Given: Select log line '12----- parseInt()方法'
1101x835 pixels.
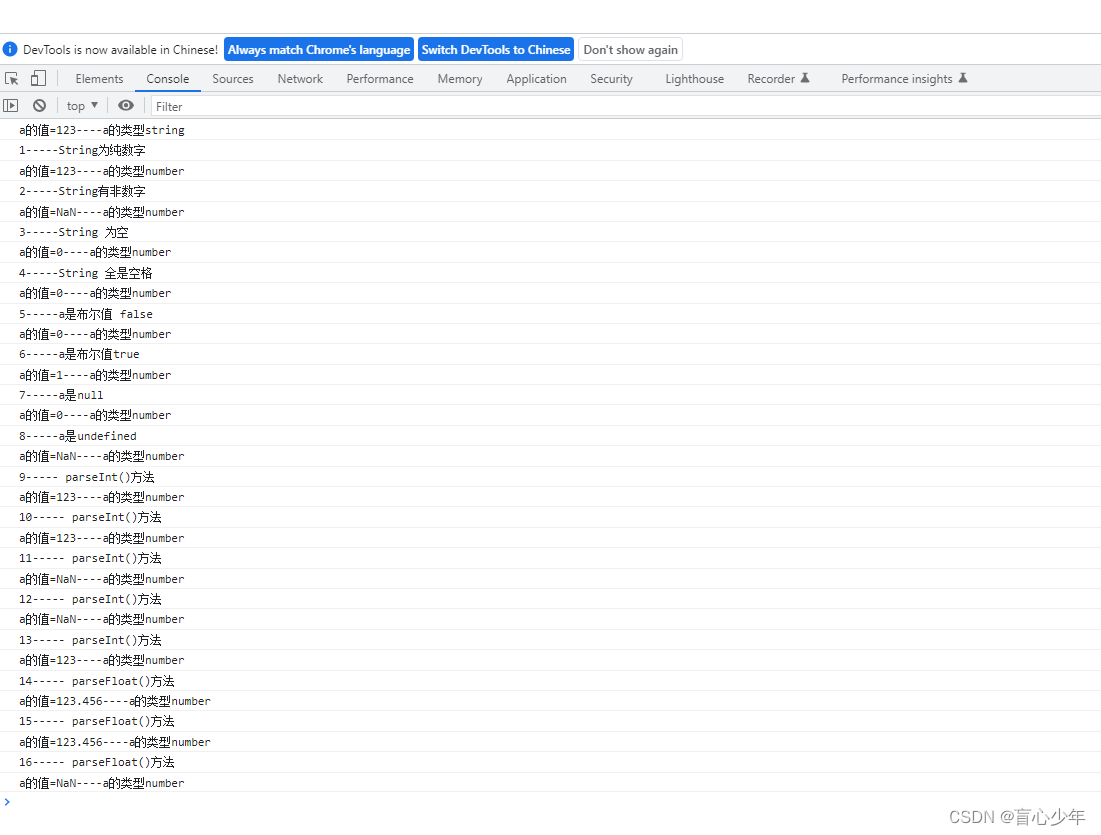Looking at the screenshot, I should (x=90, y=599).
